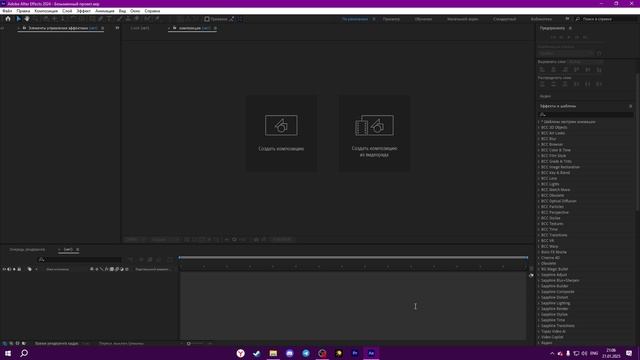Toggle the shy switch column header

pyautogui.click(x=92, y=269)
